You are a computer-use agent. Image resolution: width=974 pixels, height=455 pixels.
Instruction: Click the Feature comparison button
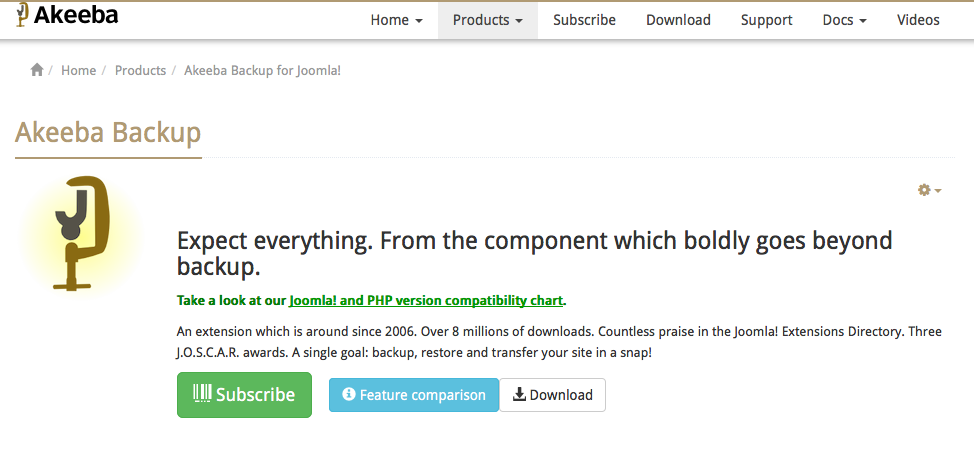(x=414, y=395)
